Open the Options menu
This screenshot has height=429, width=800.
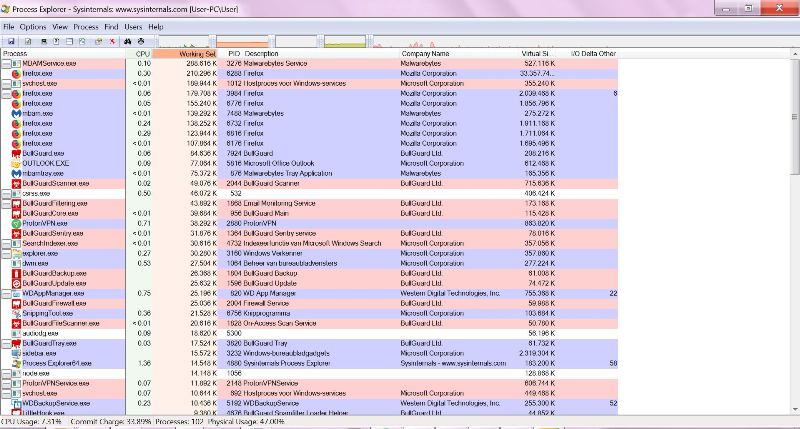pyautogui.click(x=33, y=27)
